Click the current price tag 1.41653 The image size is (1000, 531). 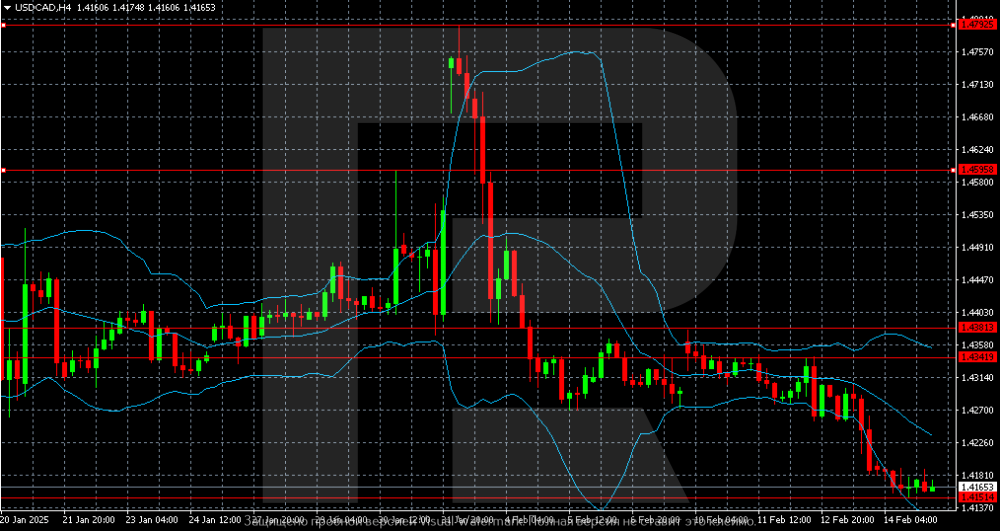tap(975, 486)
